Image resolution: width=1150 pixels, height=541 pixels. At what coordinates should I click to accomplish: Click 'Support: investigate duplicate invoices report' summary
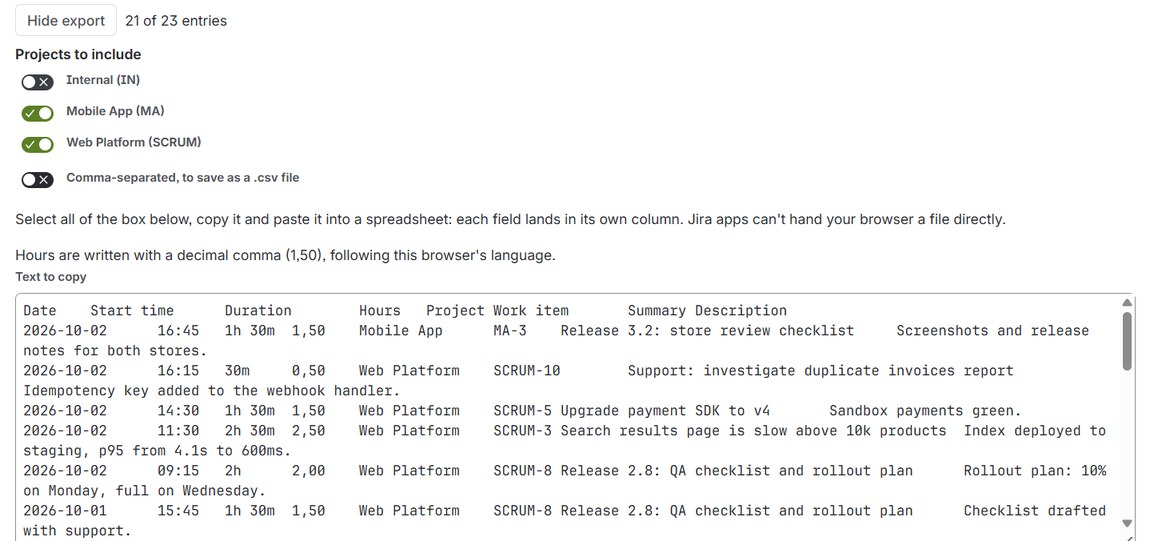coord(821,371)
